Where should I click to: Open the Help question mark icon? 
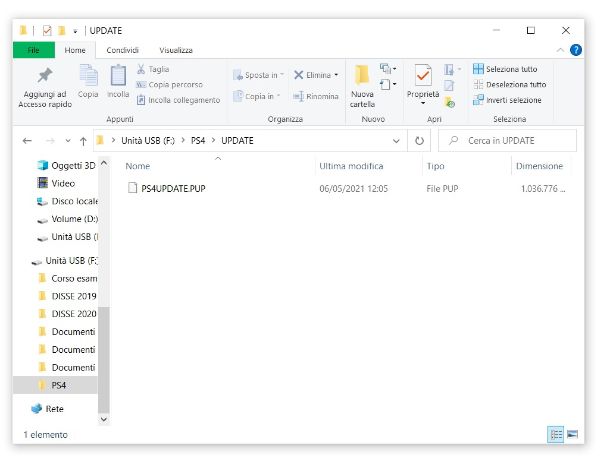576,50
